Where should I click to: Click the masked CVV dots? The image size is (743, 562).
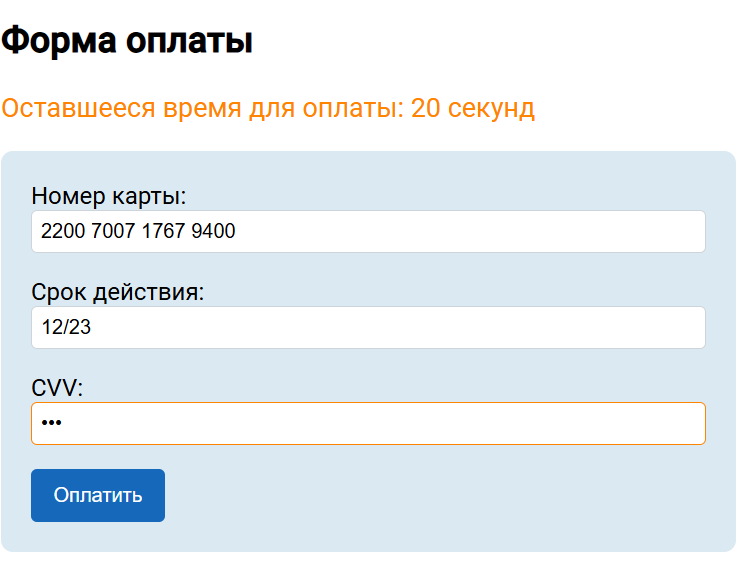[51, 422]
